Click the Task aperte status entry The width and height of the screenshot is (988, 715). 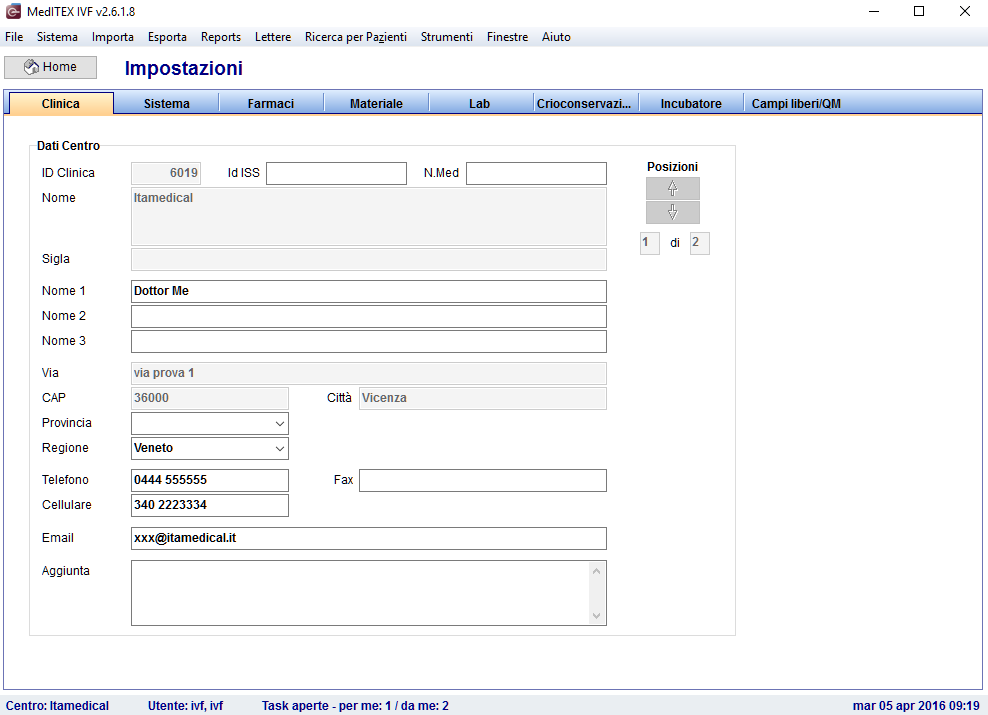pyautogui.click(x=355, y=706)
